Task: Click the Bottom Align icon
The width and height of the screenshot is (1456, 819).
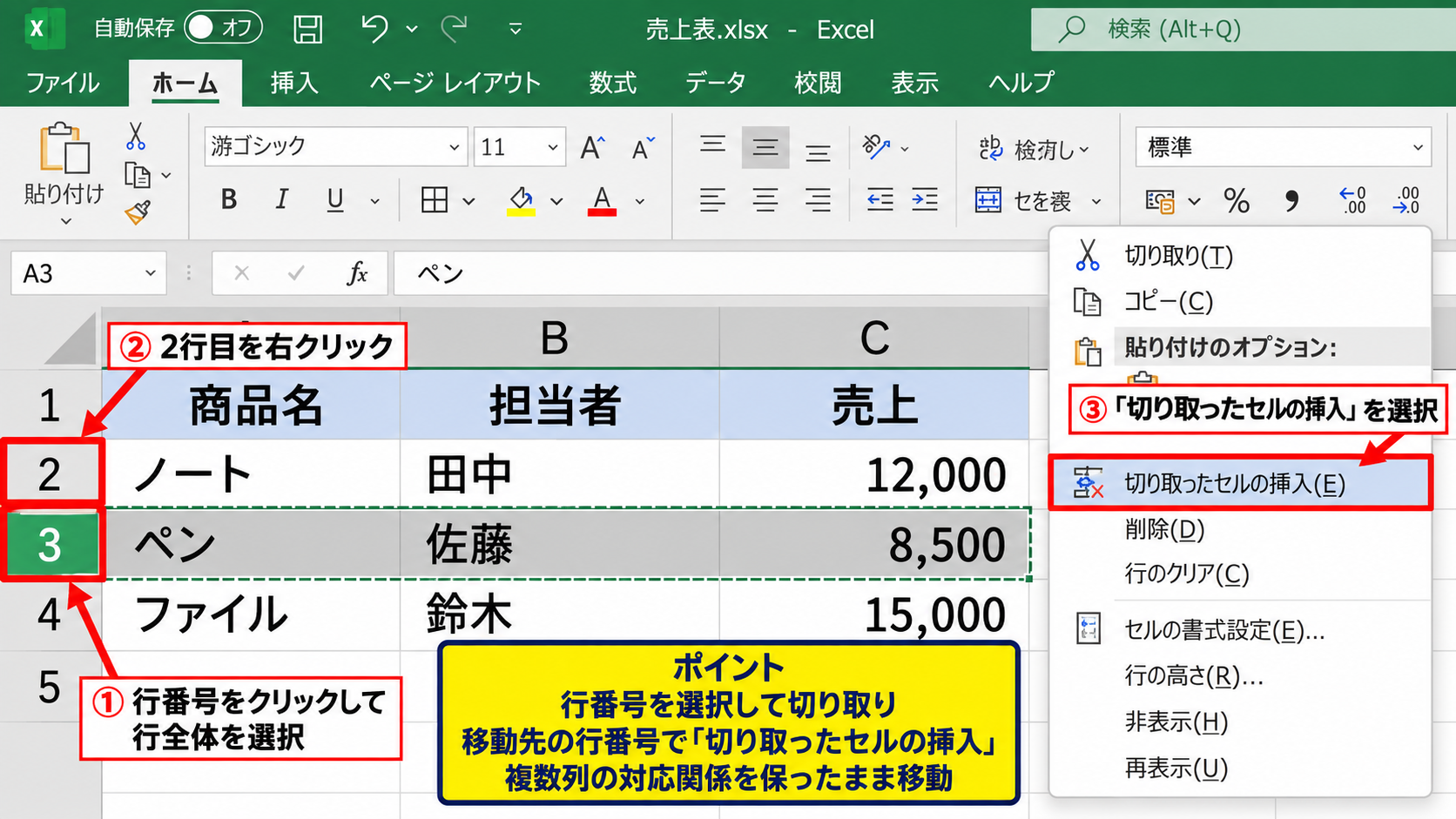Action: [x=818, y=152]
